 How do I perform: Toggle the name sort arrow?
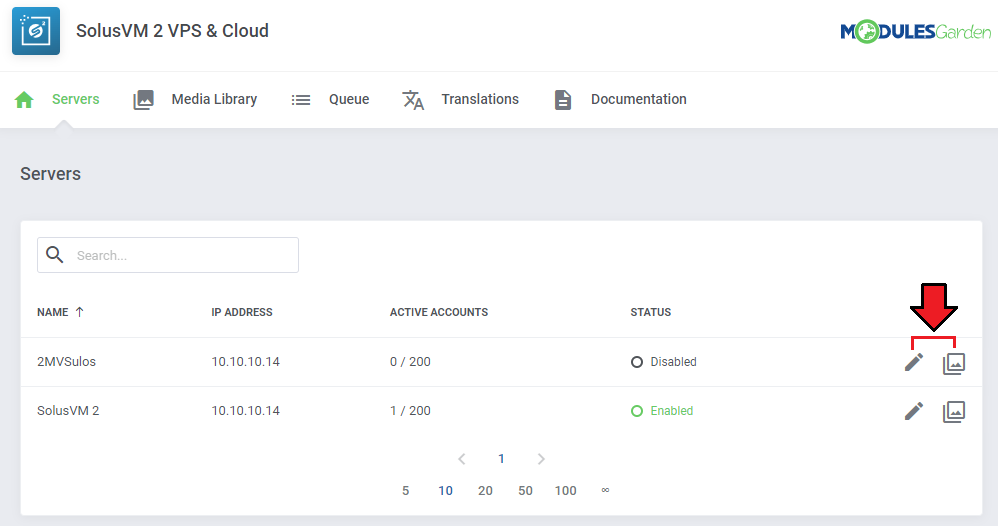click(80, 312)
